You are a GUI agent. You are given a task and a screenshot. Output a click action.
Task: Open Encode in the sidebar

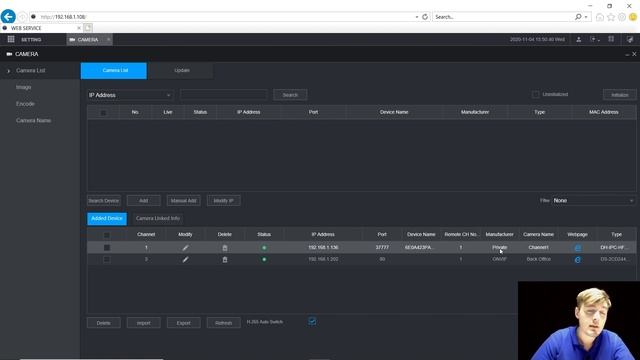click(25, 104)
